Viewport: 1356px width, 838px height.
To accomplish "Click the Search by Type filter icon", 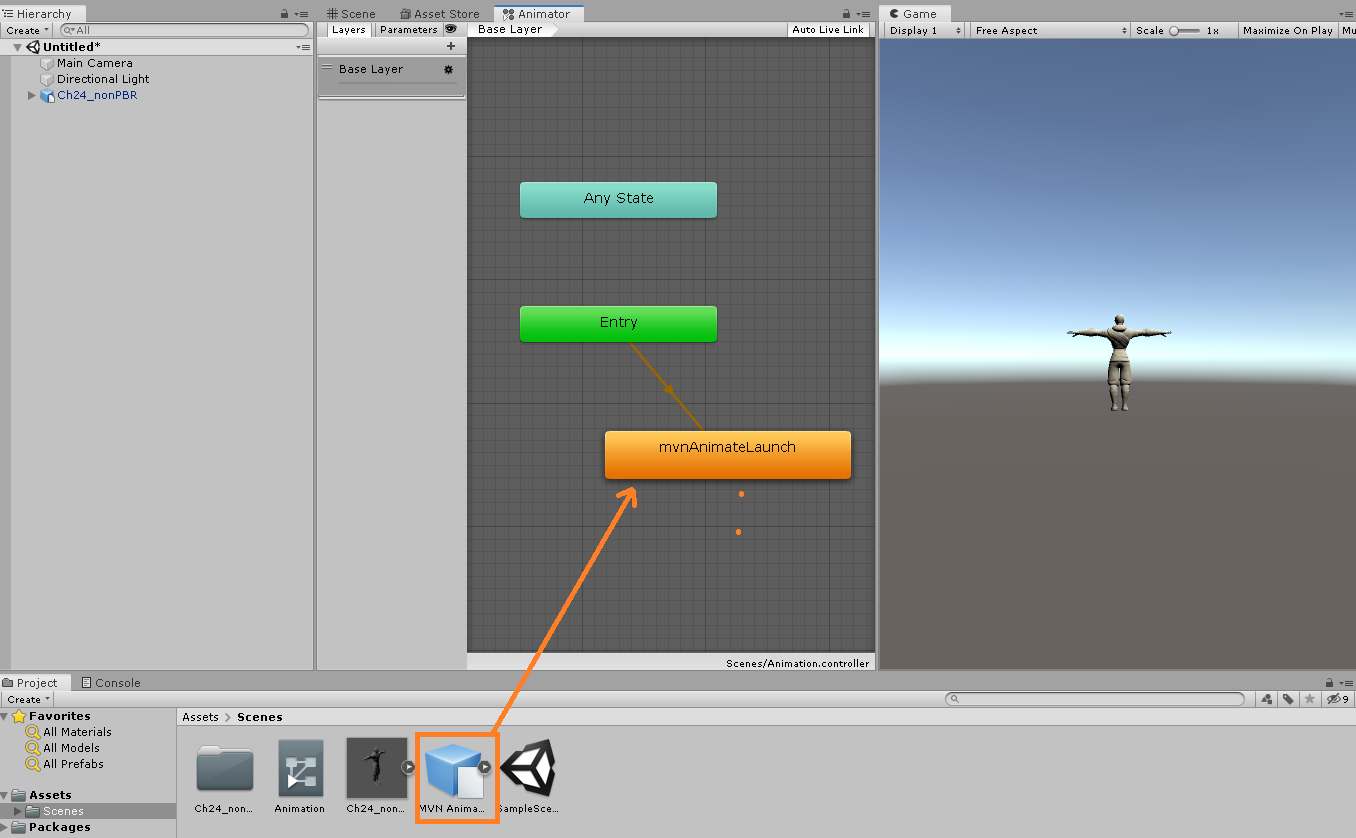I will [x=1267, y=699].
